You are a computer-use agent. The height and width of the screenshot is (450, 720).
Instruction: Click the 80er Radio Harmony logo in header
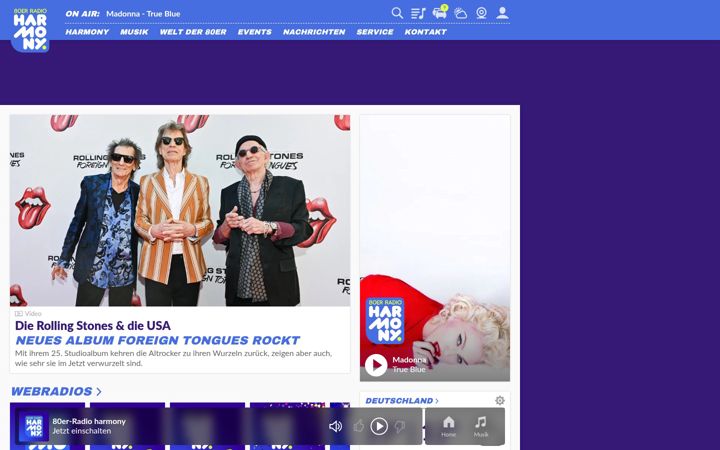click(30, 29)
